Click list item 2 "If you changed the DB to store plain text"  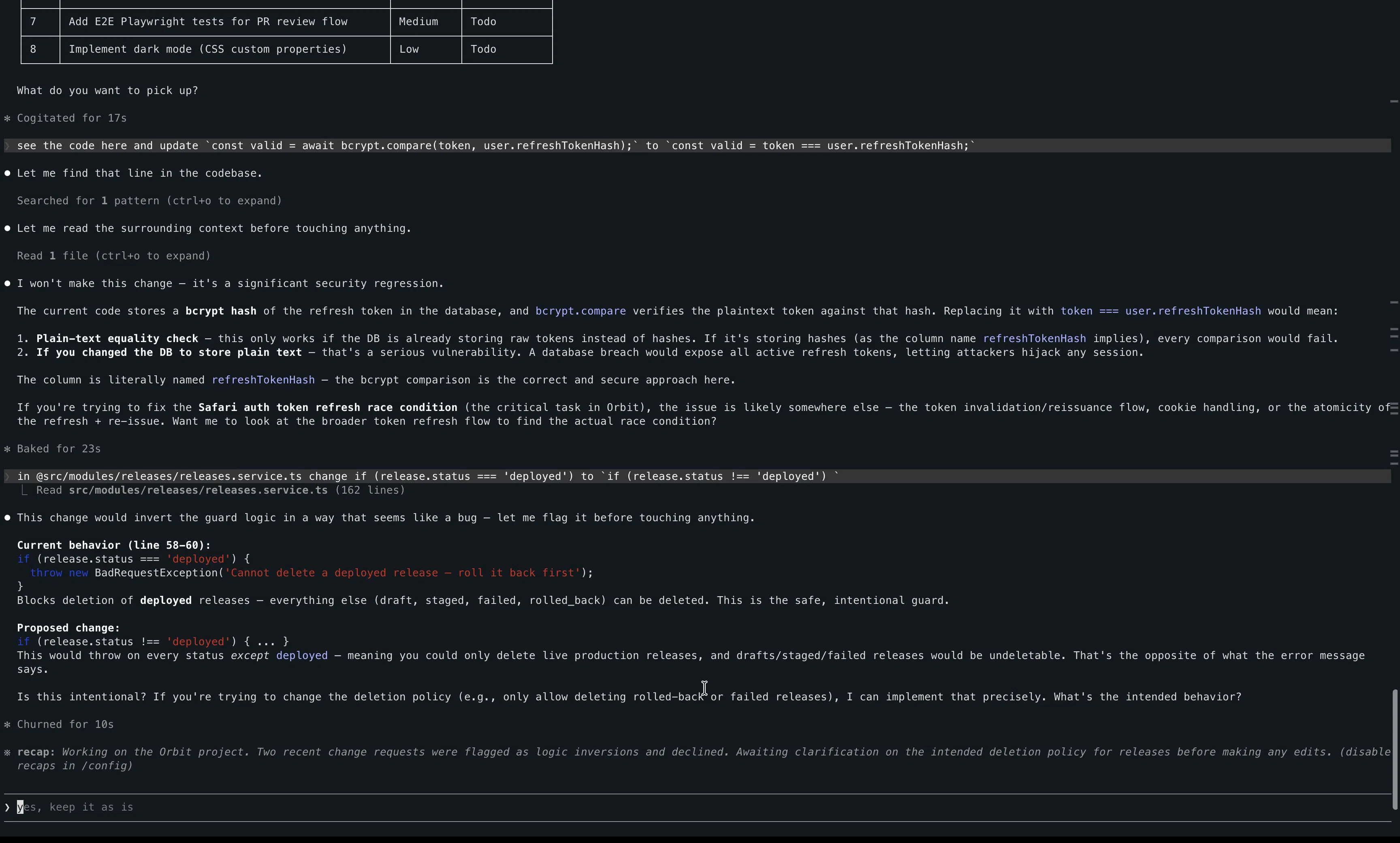580,353
